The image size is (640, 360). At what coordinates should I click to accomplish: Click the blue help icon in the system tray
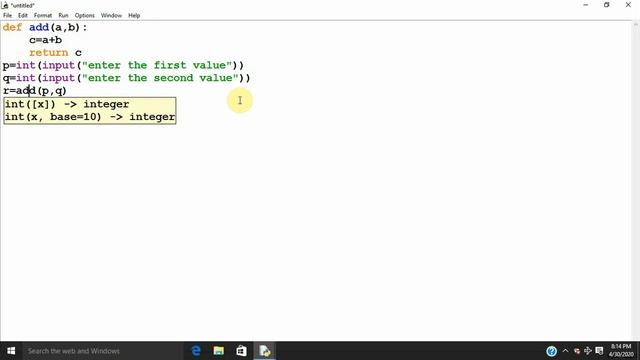(551, 351)
